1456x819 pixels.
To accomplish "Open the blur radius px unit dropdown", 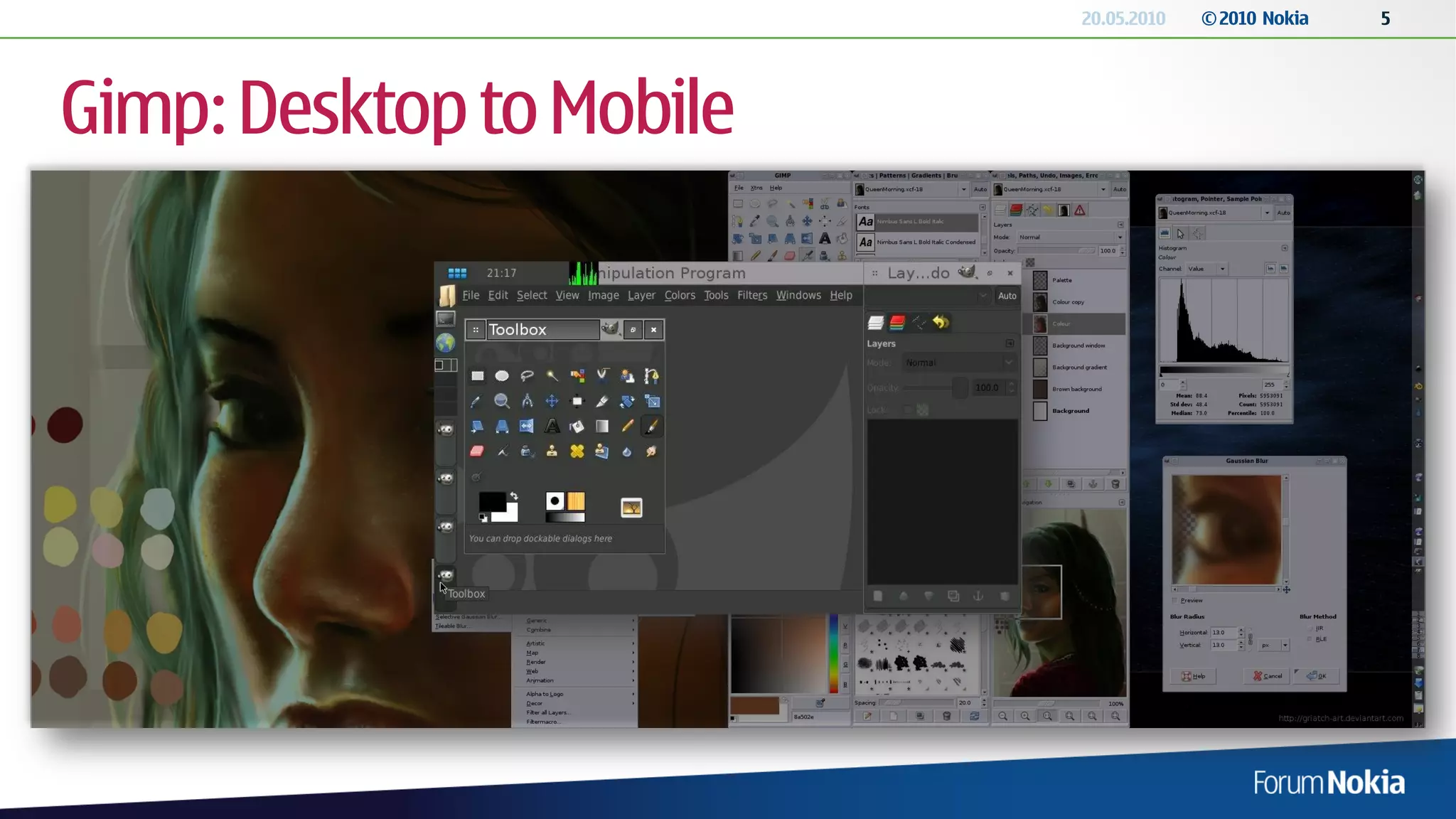I will point(1274,646).
